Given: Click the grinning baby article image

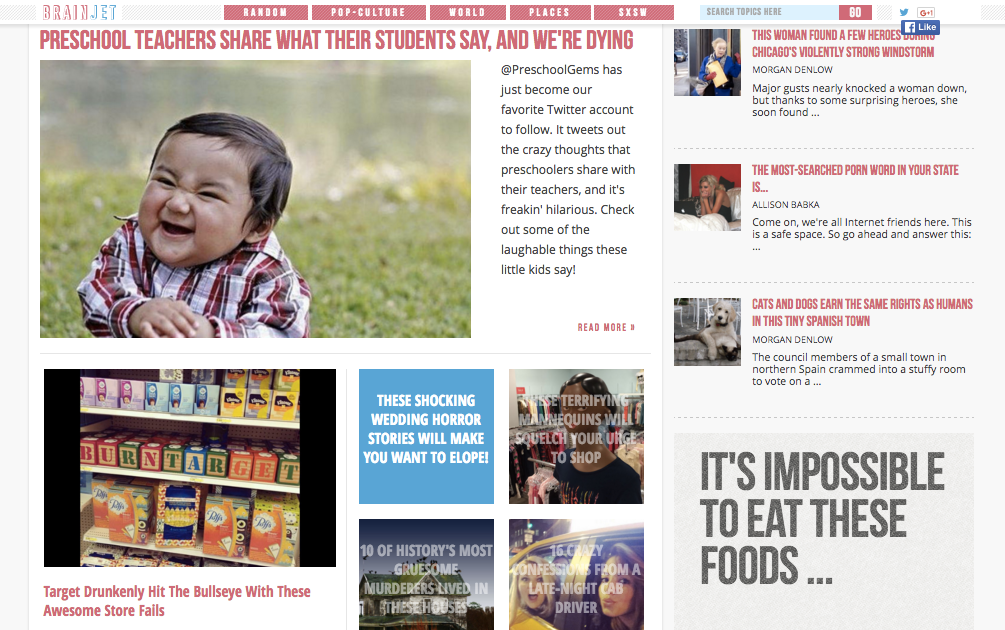Looking at the screenshot, I should pyautogui.click(x=255, y=199).
